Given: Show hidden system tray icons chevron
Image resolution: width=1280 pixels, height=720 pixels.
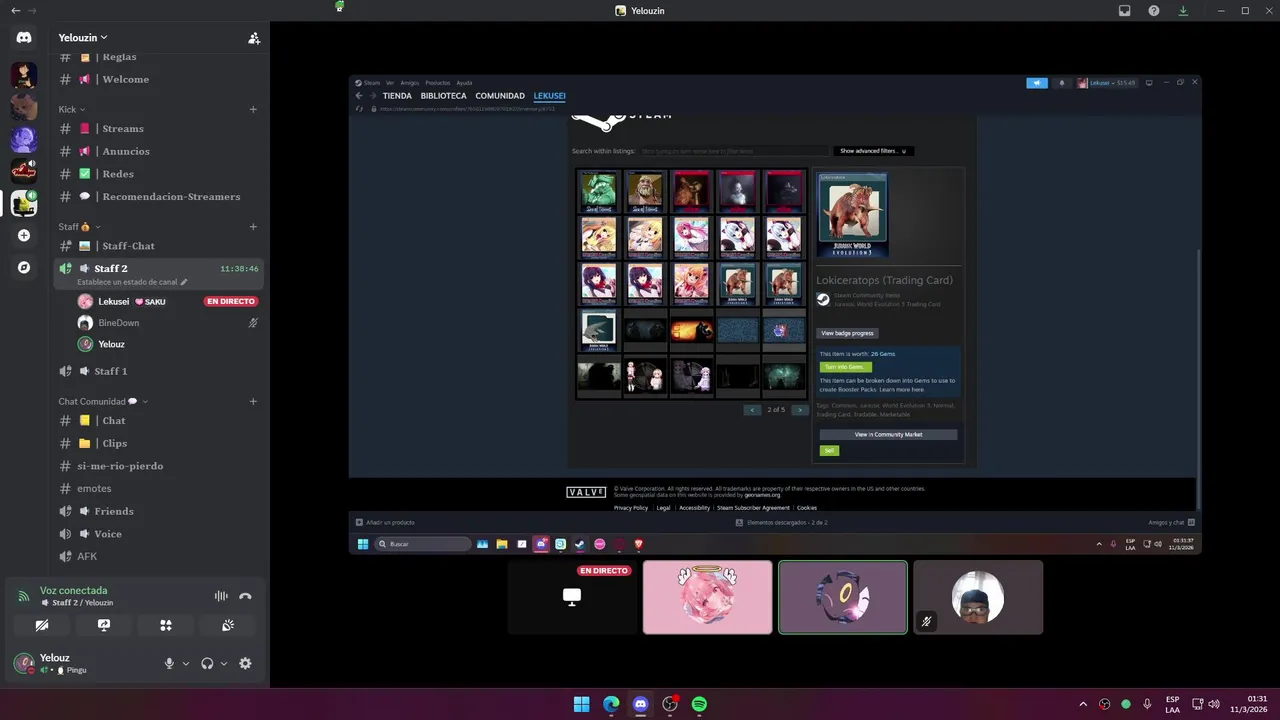Looking at the screenshot, I should (1083, 704).
